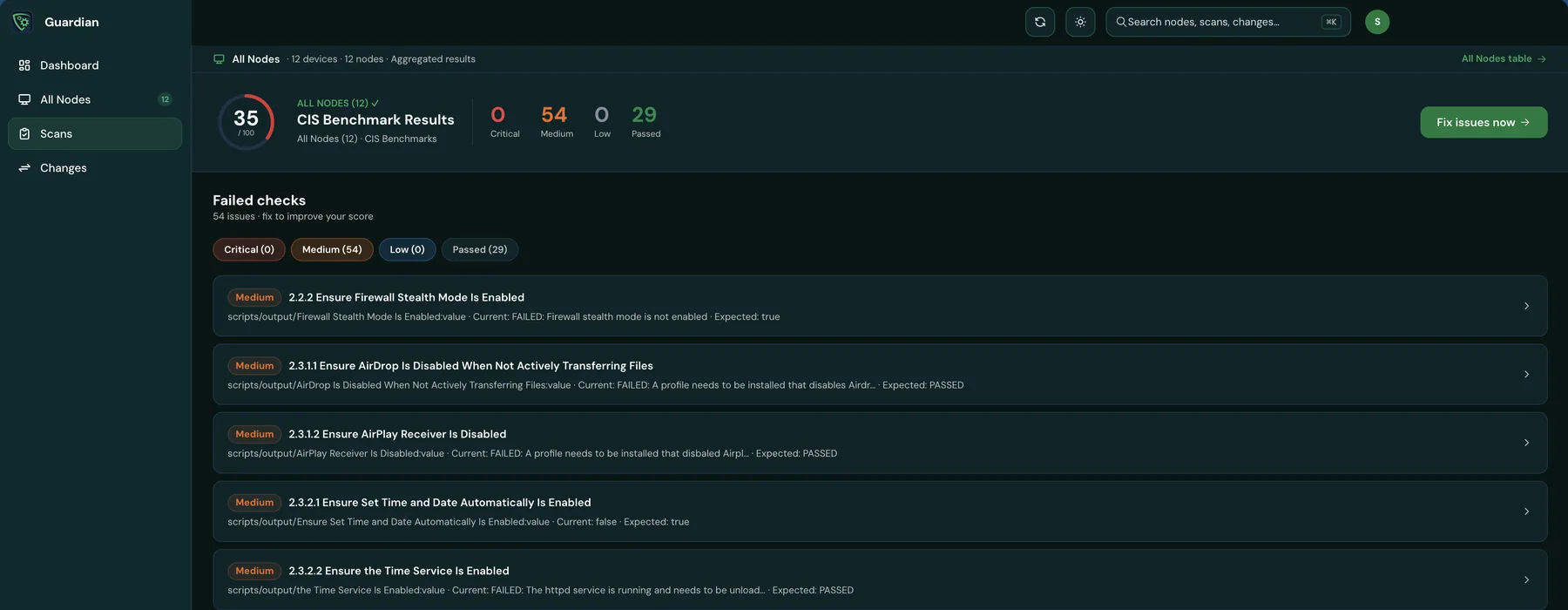Click the Dashboard grid icon
Image resolution: width=1568 pixels, height=610 pixels.
[x=24, y=65]
